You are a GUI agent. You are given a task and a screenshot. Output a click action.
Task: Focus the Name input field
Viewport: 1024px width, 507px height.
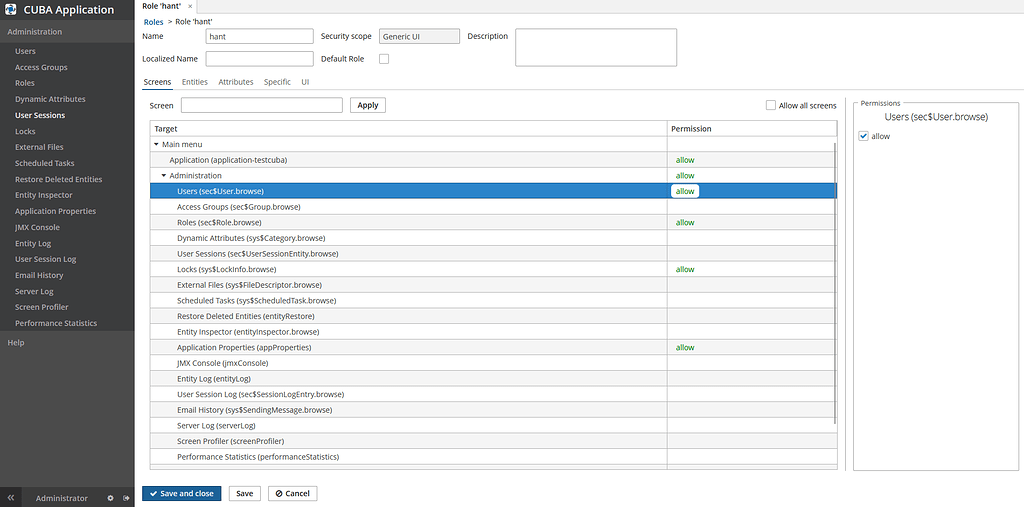coord(259,37)
